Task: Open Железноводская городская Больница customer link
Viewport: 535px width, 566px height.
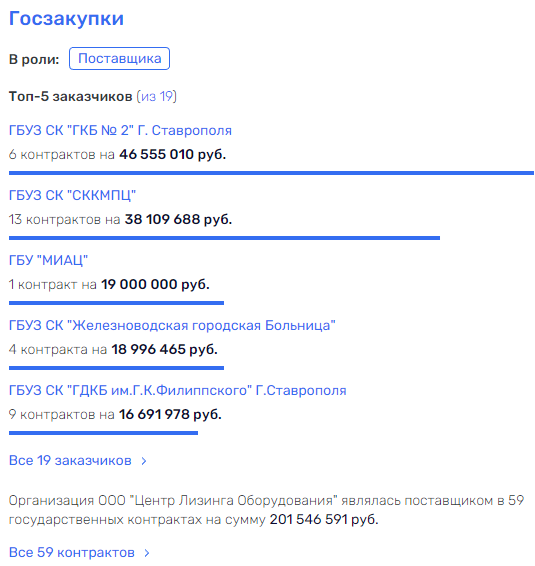Action: [172, 325]
